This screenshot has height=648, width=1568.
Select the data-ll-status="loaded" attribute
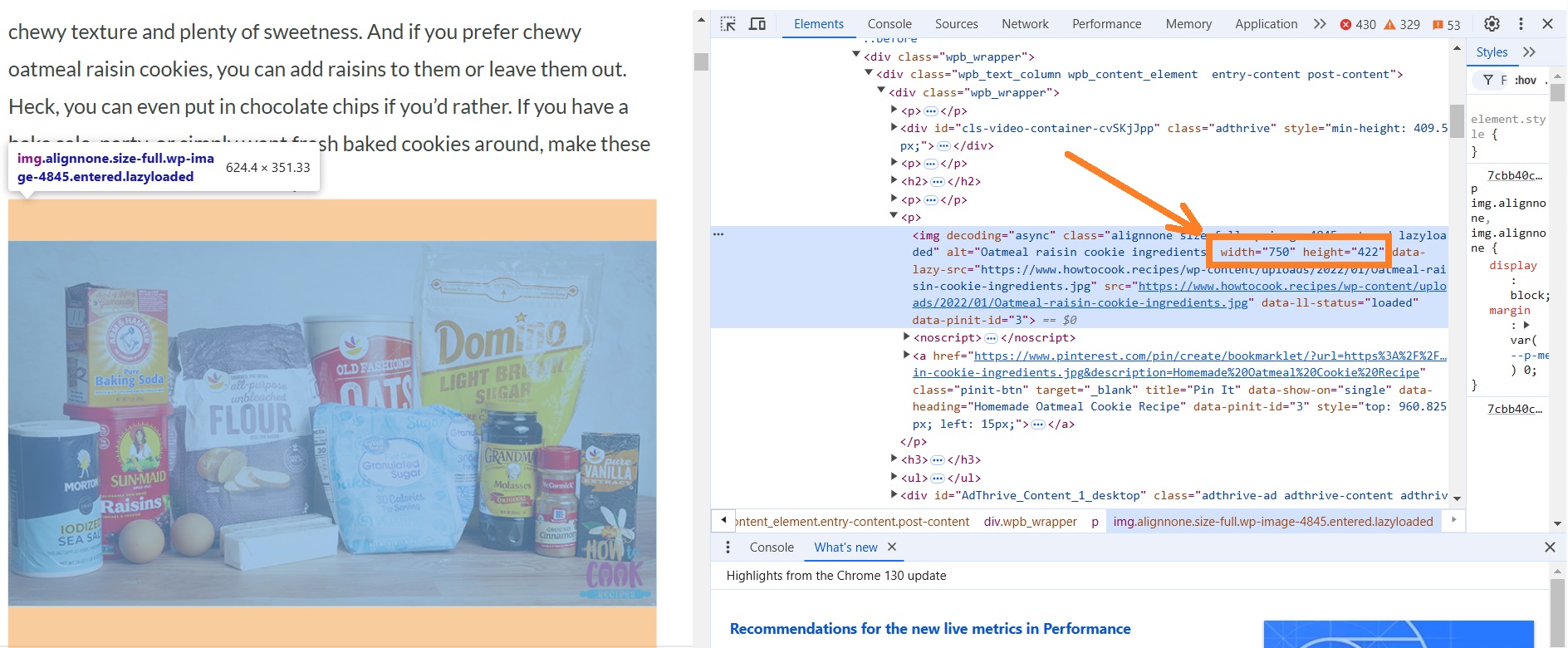(1340, 302)
